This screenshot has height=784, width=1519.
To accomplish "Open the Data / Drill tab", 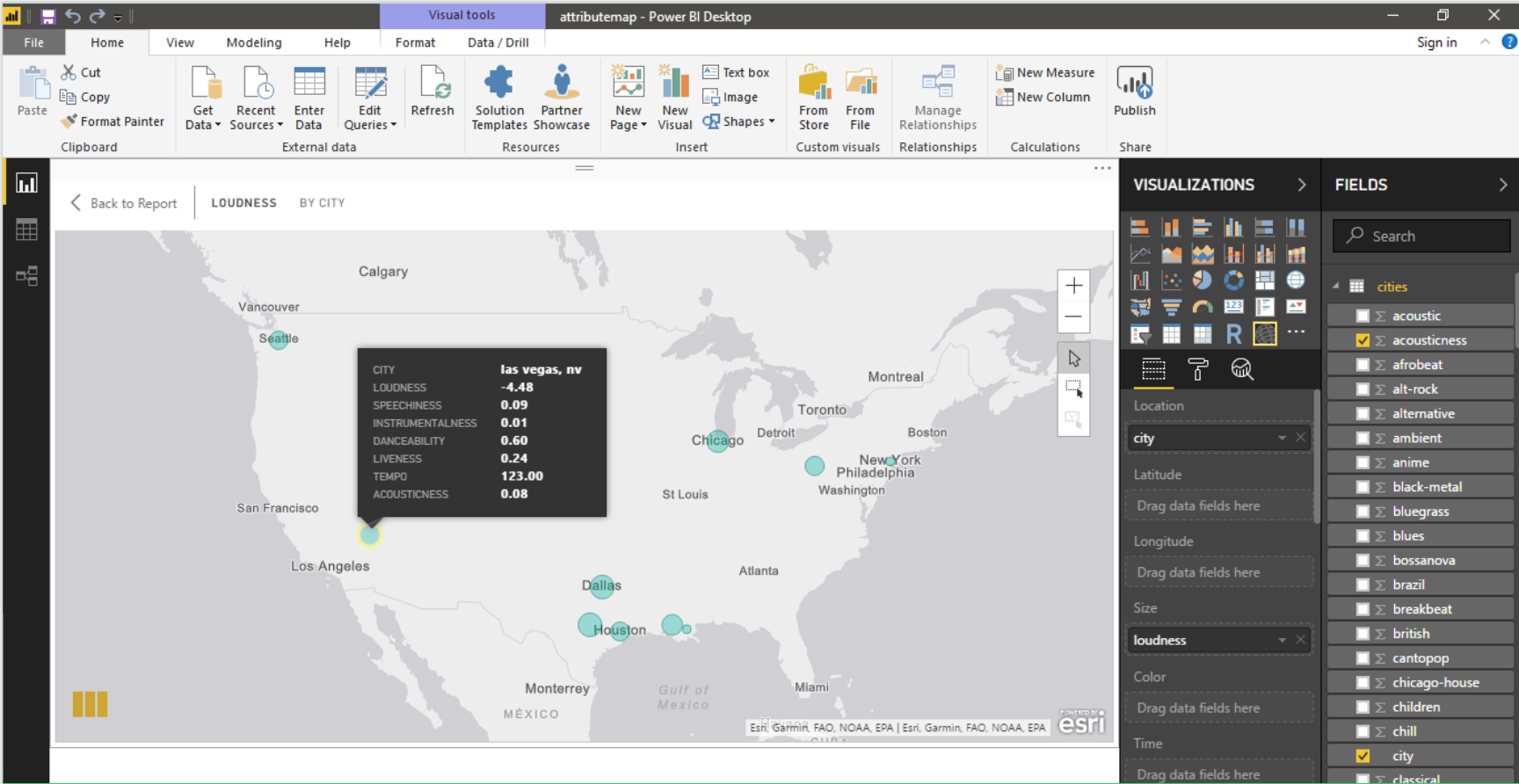I will pyautogui.click(x=498, y=42).
